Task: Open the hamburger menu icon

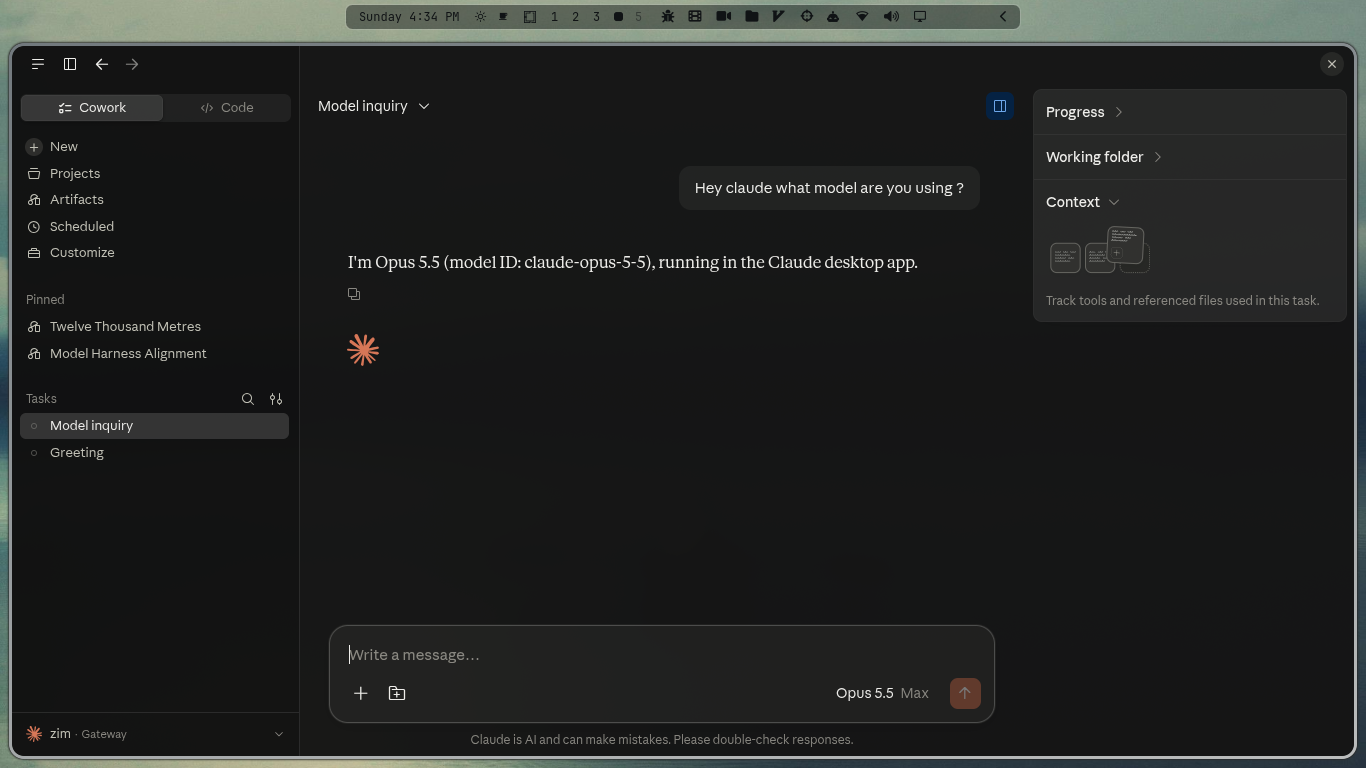Action: click(x=38, y=64)
